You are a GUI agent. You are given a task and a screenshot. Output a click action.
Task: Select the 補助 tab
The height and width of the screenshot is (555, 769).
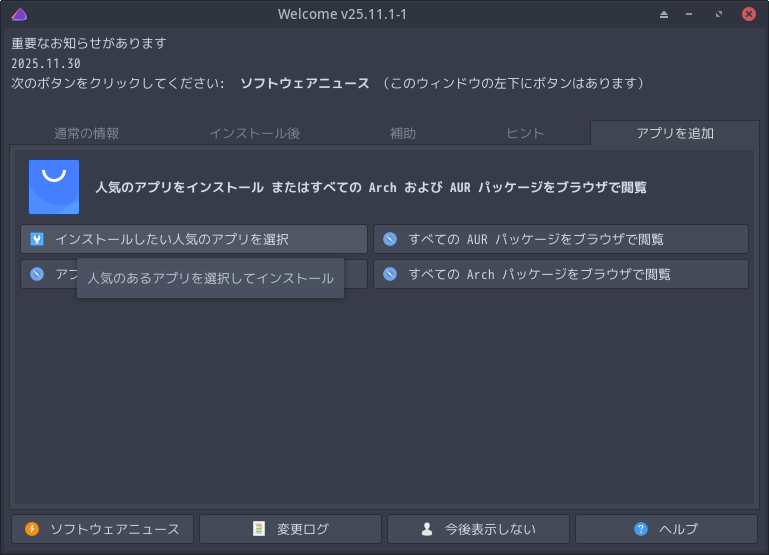coord(403,133)
